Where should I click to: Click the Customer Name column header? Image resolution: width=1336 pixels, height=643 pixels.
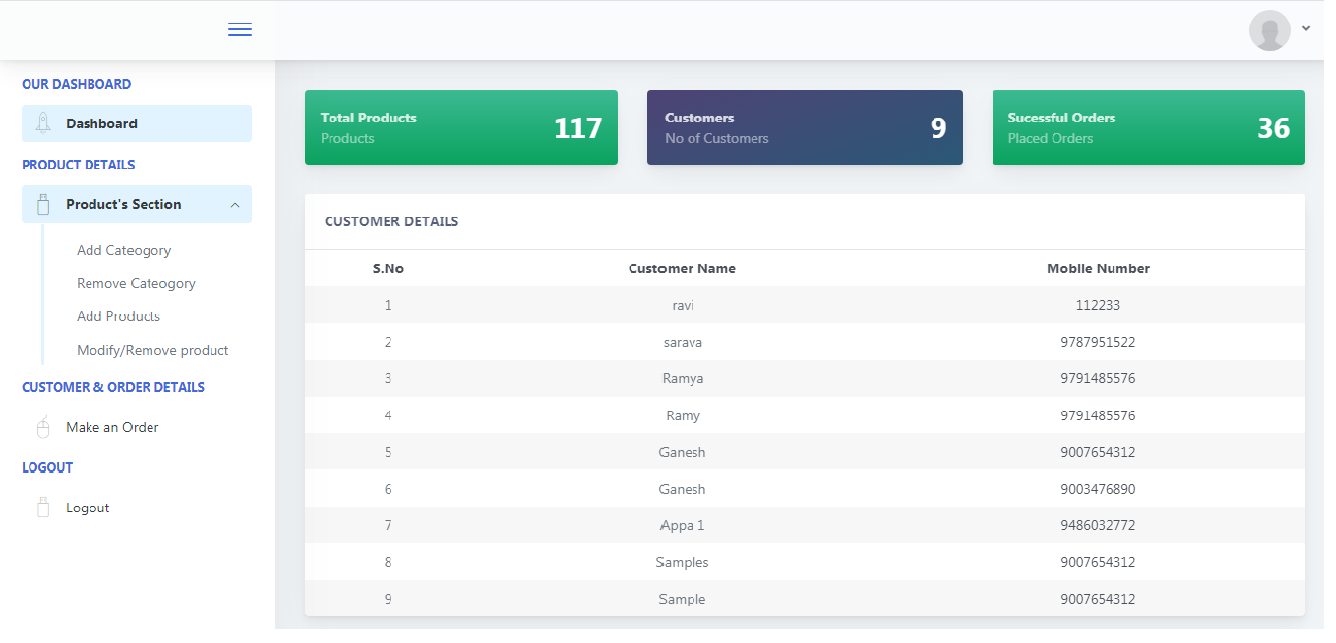[682, 268]
